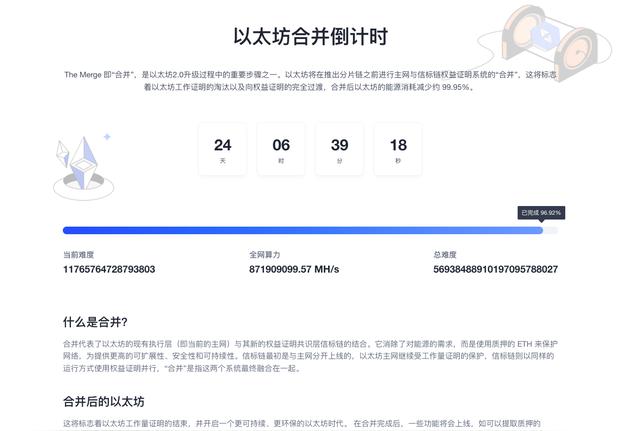Click the total difficulty value 56938488910197095788027
The width and height of the screenshot is (640, 431).
point(496,269)
